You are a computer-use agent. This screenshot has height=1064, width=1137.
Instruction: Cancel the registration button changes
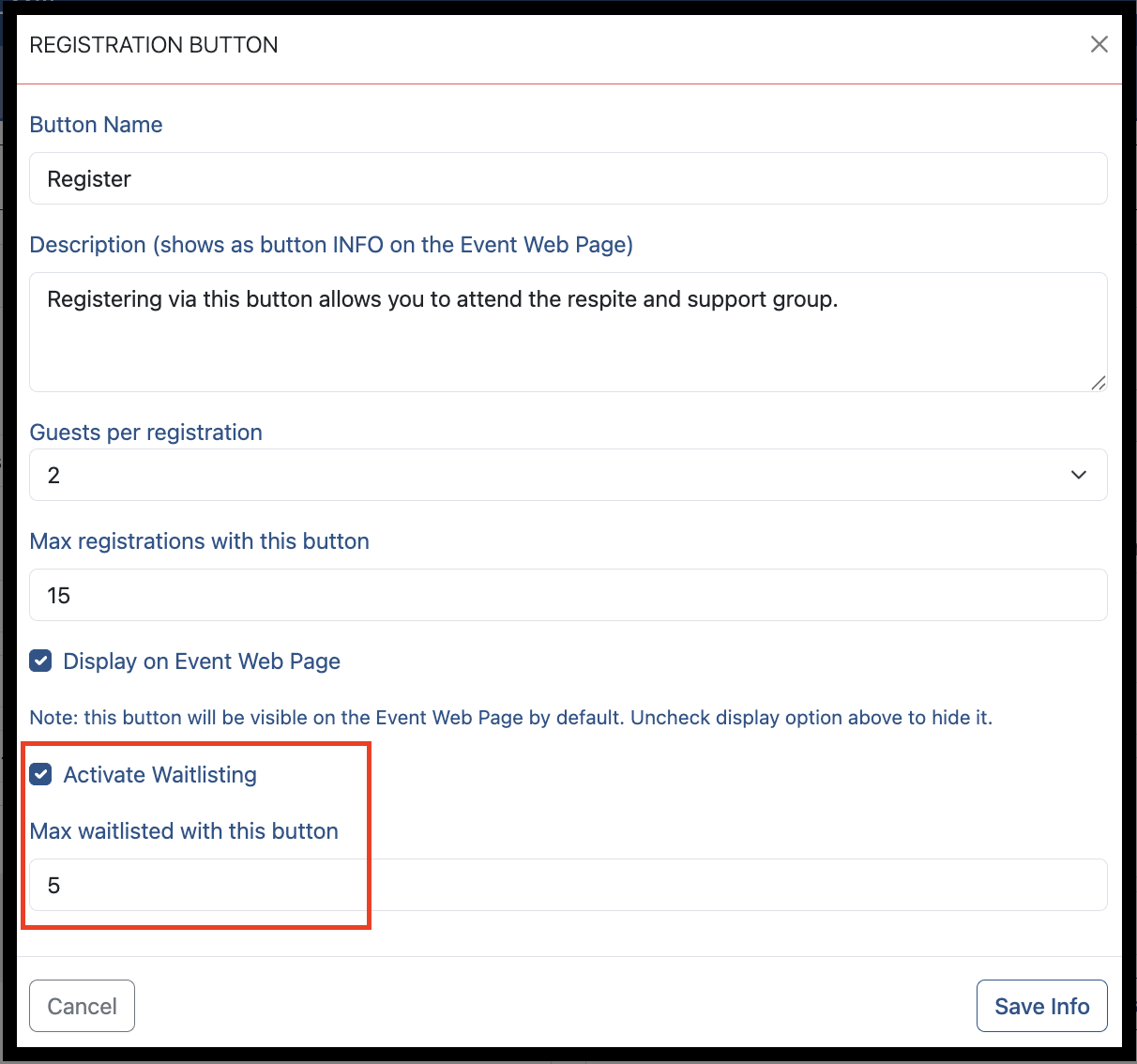tap(83, 1006)
